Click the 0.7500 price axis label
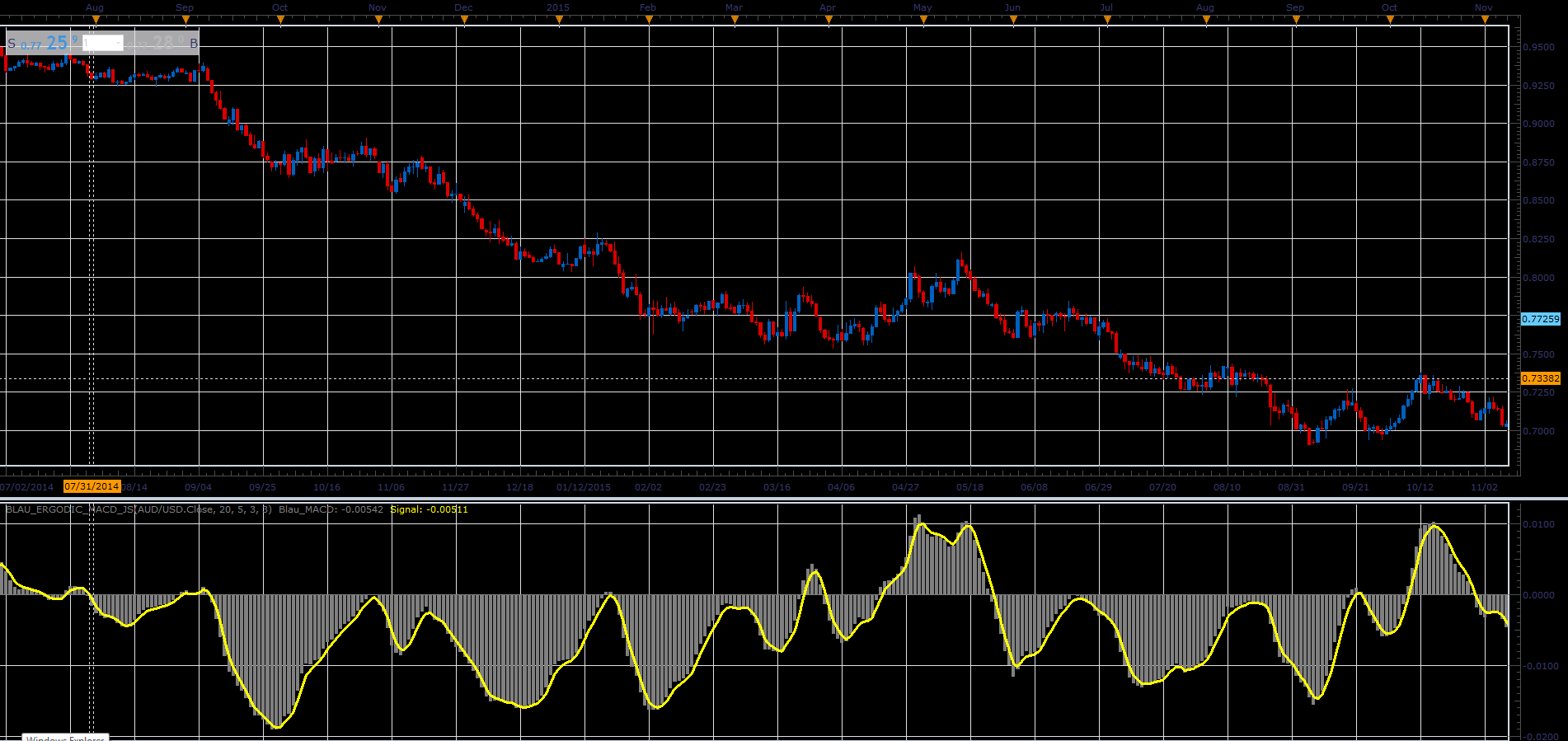The height and width of the screenshot is (741, 1568). [1538, 354]
